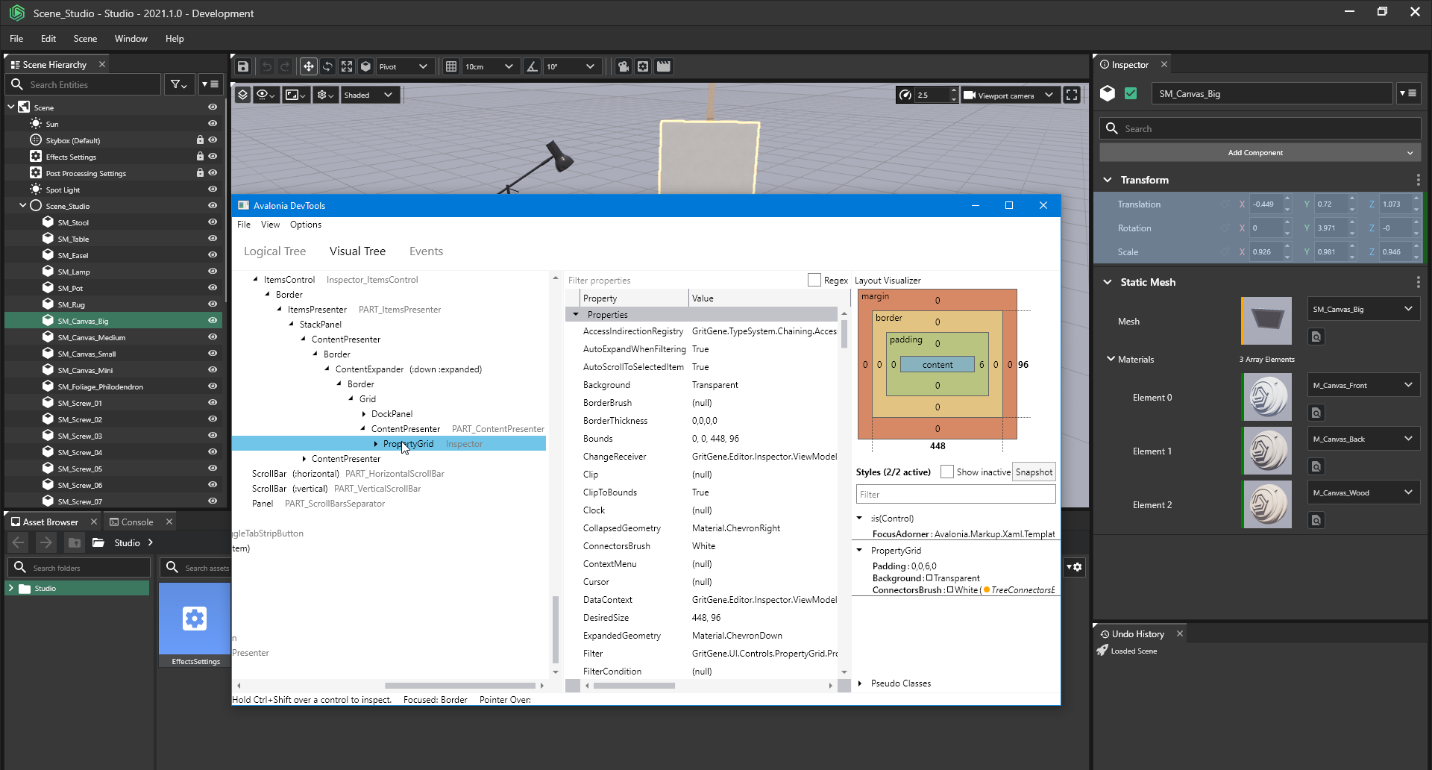Image resolution: width=1432 pixels, height=770 pixels.
Task: Click the SM_Canvas_Big mesh thumbnail
Action: [x=1266, y=321]
